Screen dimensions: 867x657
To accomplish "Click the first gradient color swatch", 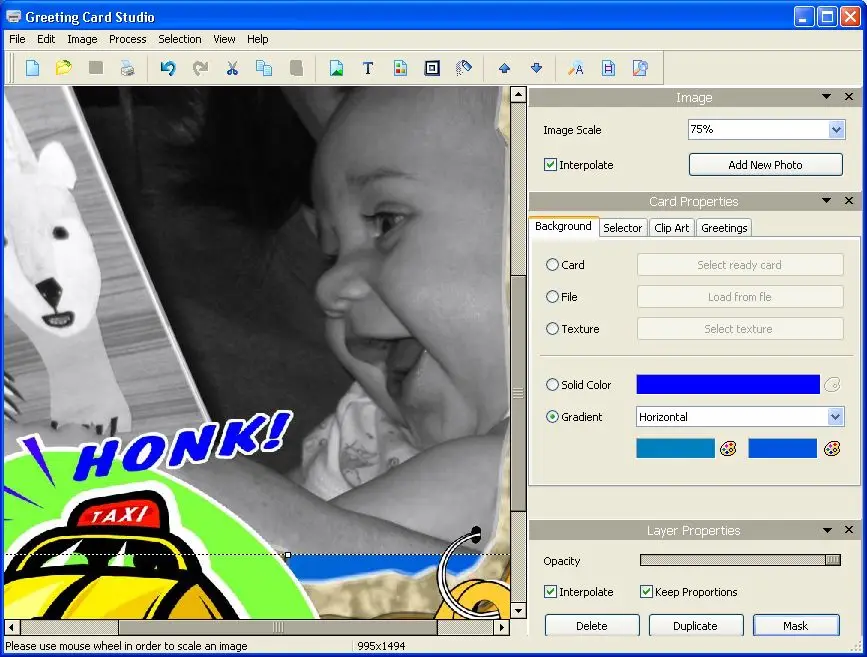I will 676,449.
